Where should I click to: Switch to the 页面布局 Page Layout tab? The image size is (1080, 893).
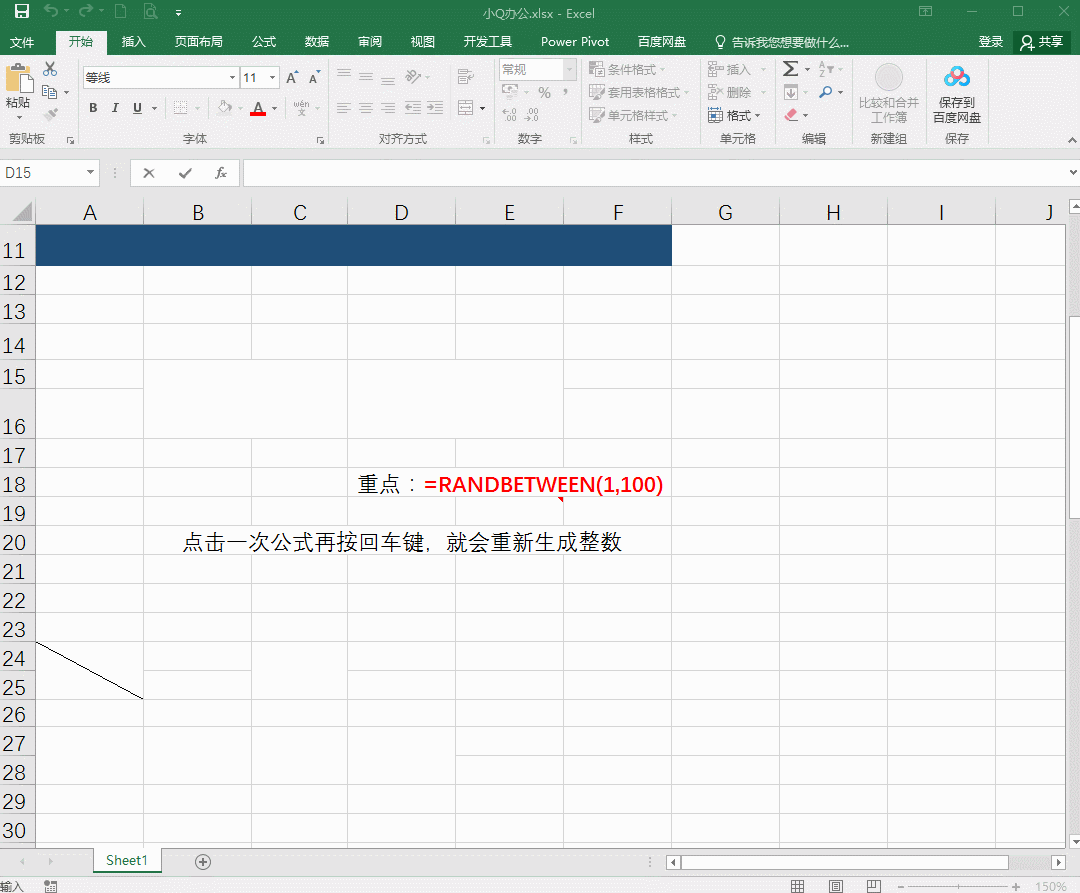pos(198,42)
